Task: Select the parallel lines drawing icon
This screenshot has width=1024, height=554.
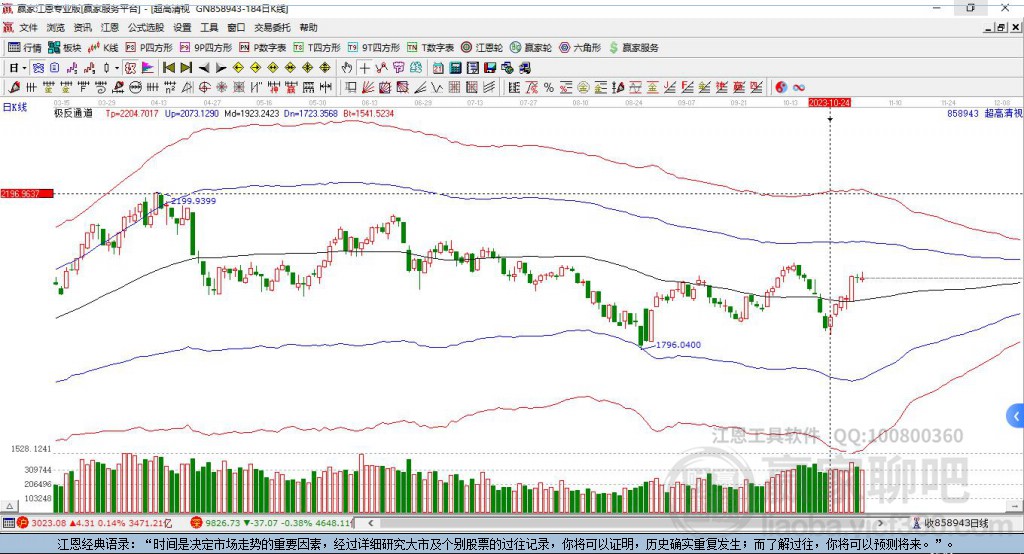Action: point(489,88)
